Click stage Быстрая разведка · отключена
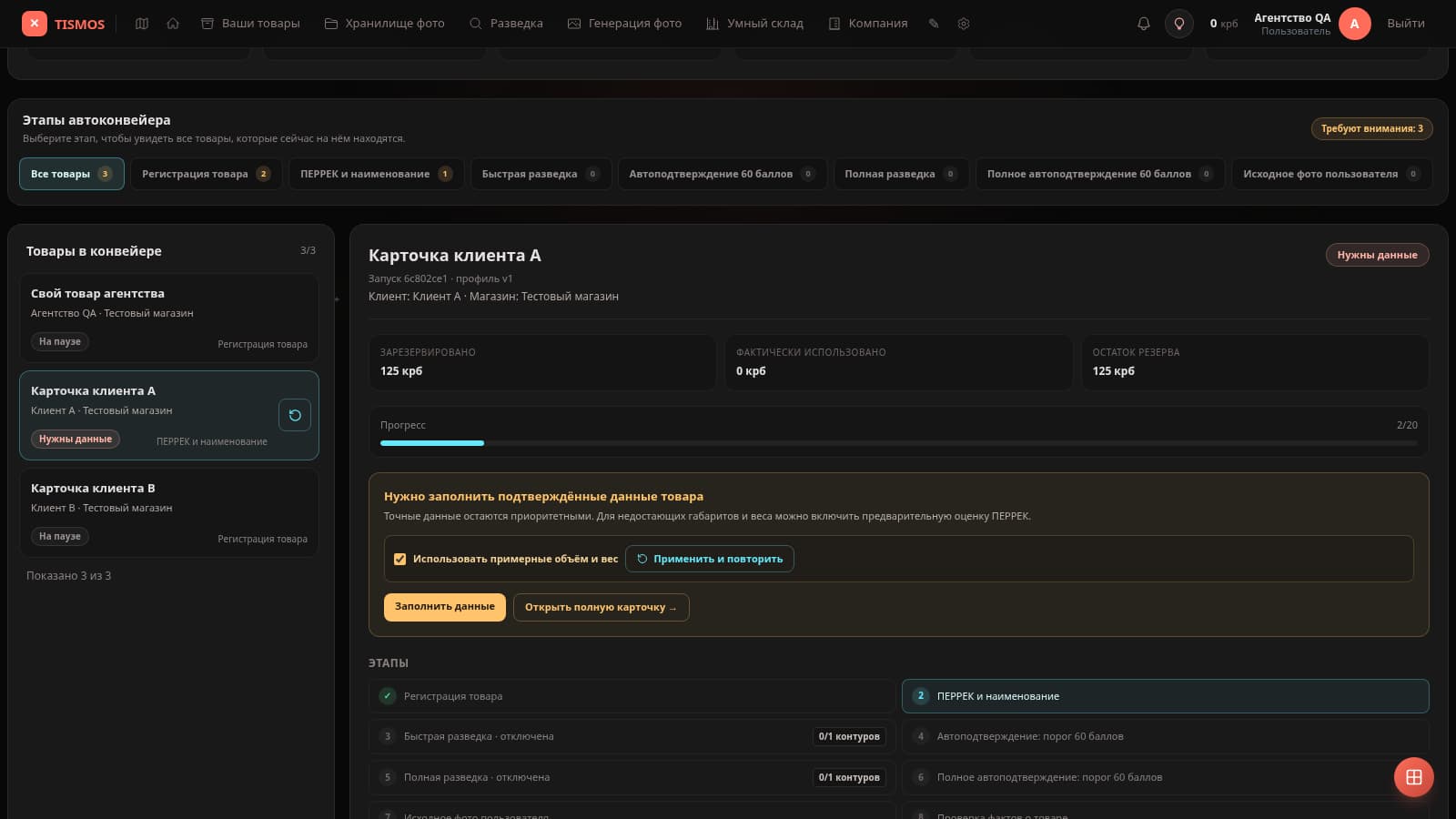This screenshot has height=819, width=1456. click(632, 736)
